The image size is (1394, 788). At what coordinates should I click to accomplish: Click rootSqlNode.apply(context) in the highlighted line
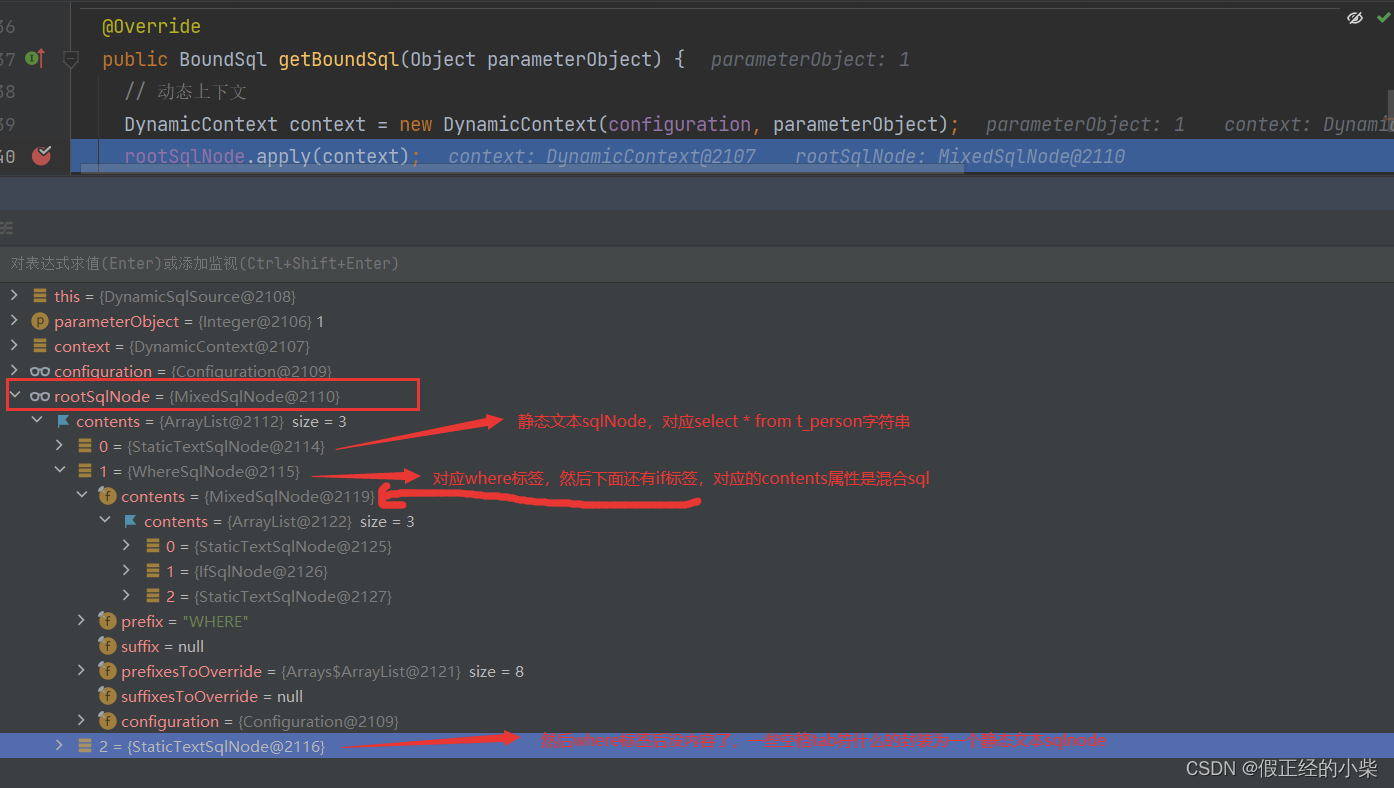[x=267, y=156]
